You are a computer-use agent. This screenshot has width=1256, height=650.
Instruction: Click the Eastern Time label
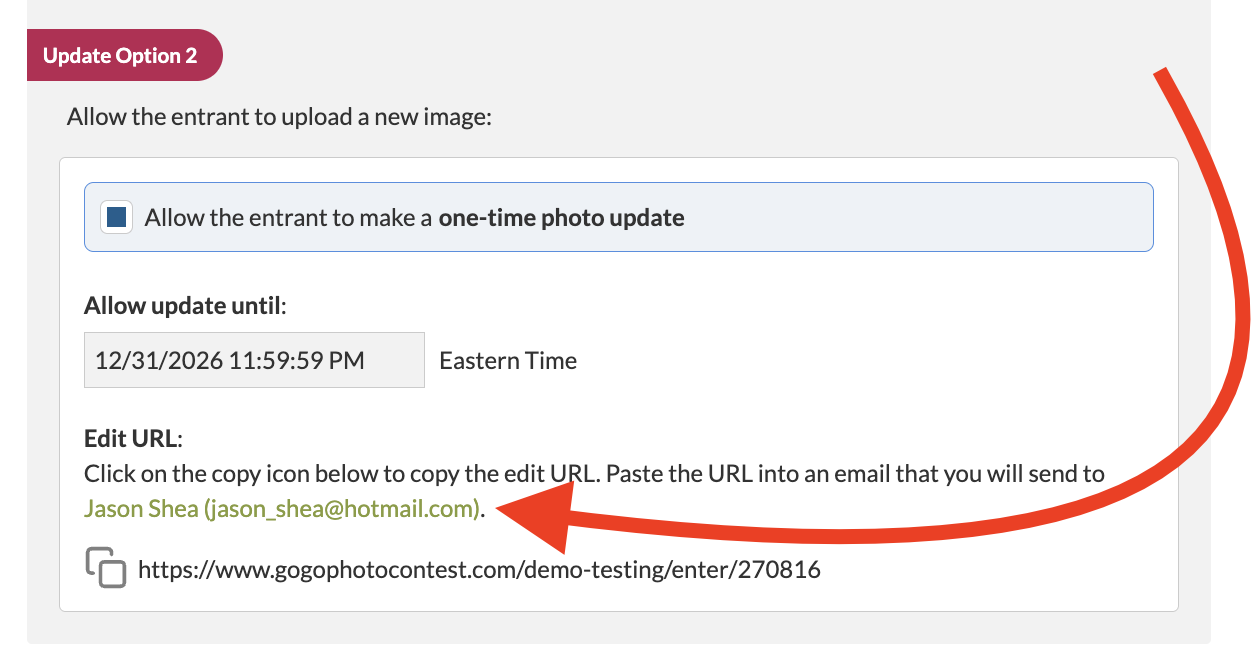tap(508, 361)
